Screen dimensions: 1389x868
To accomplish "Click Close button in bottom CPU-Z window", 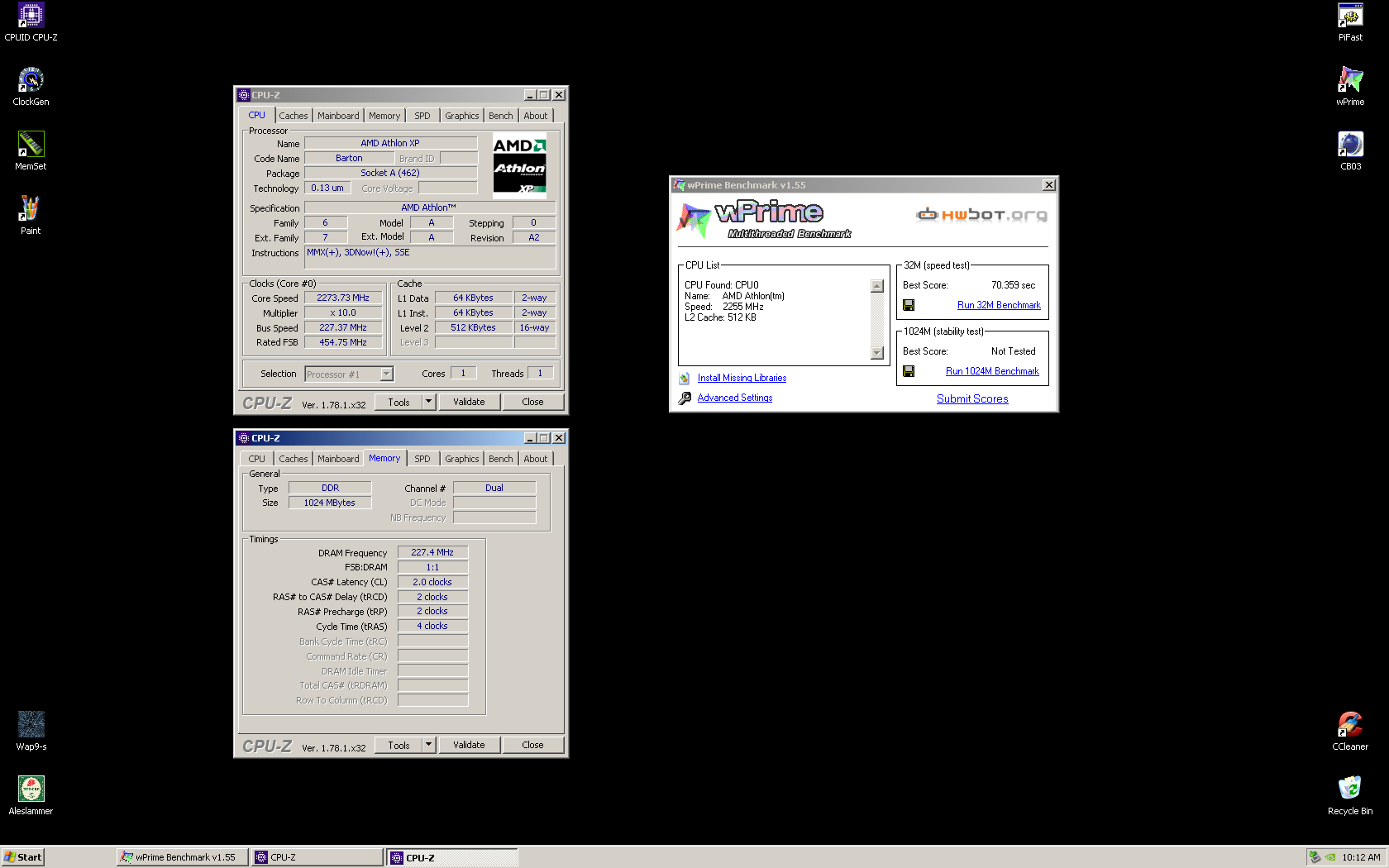I will pyautogui.click(x=532, y=745).
